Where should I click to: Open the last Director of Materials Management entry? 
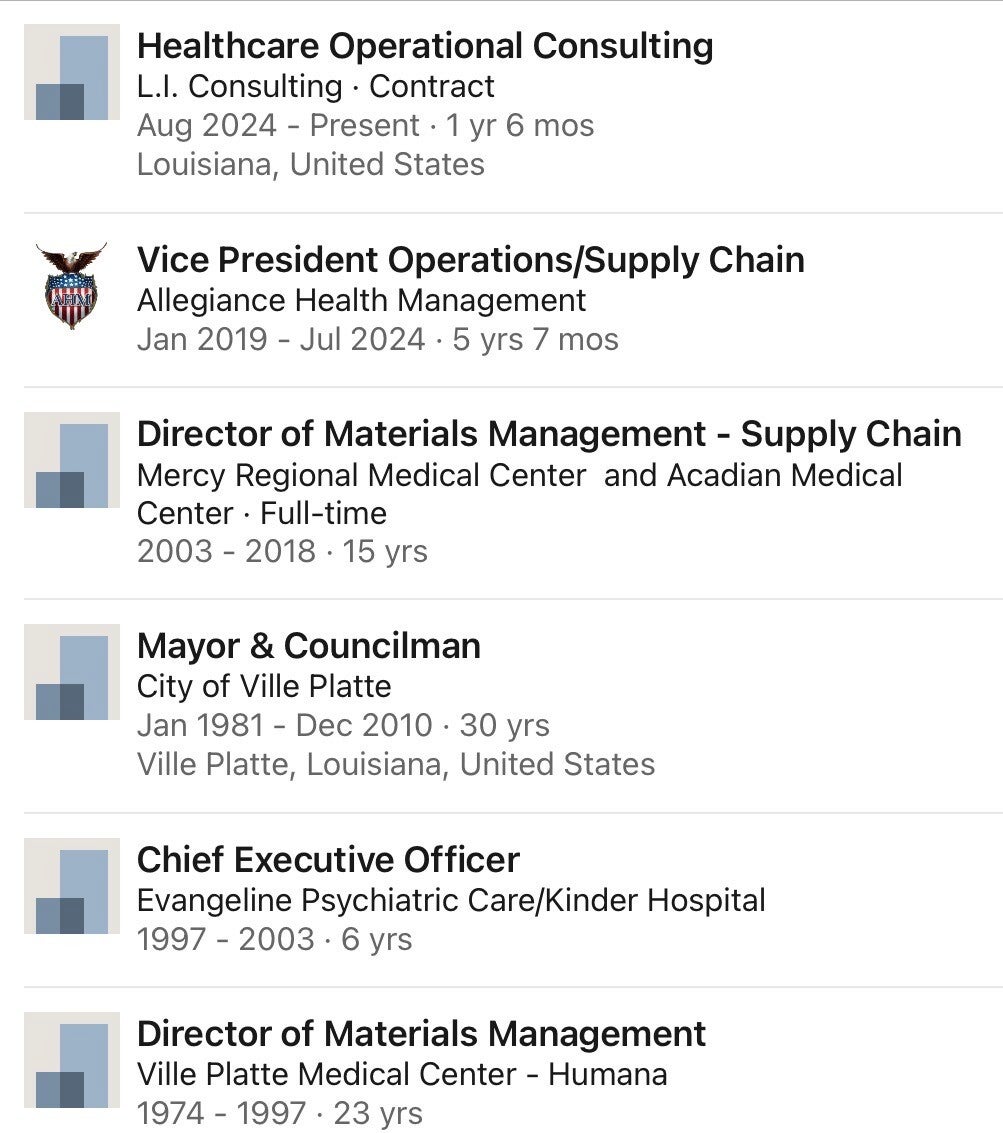click(421, 1034)
